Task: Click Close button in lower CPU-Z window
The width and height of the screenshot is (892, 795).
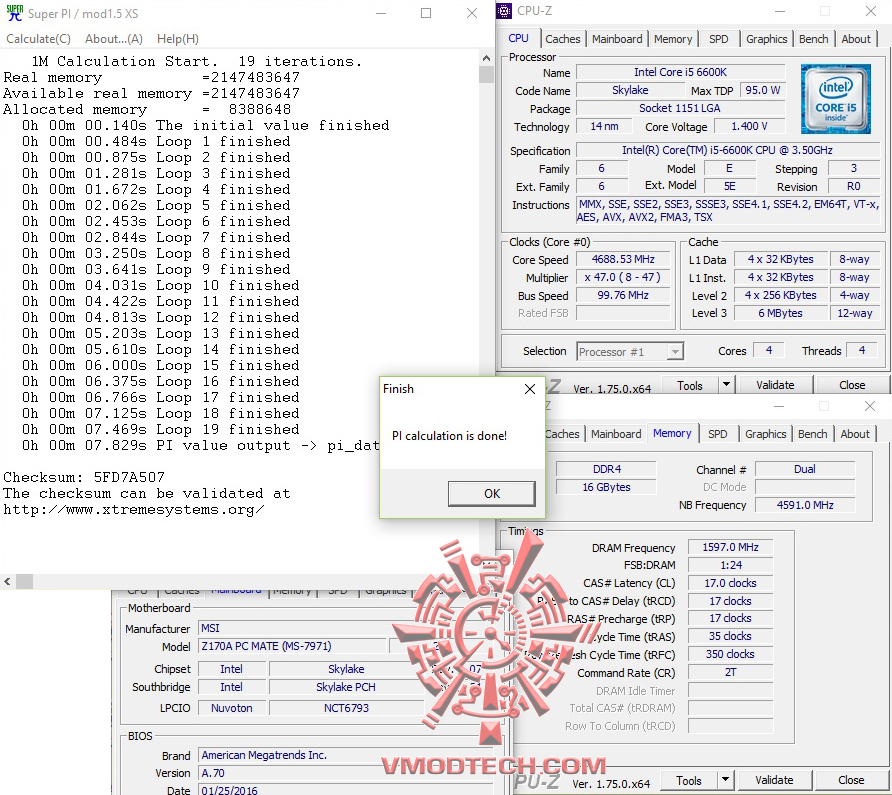Action: pyautogui.click(x=850, y=780)
